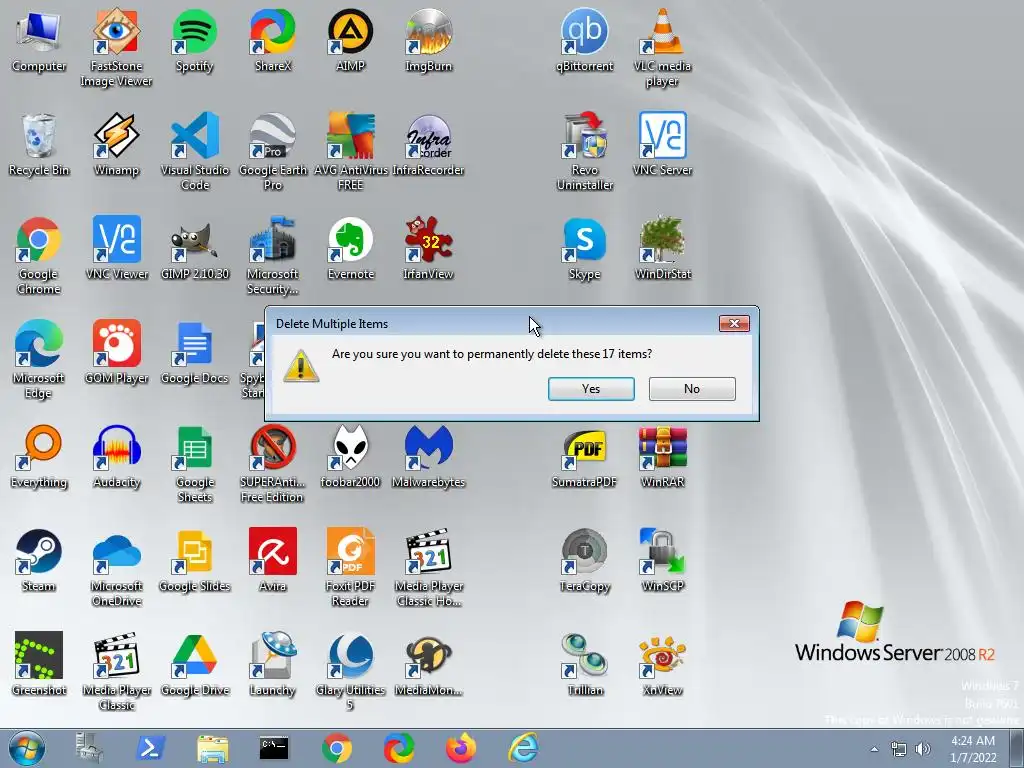Image resolution: width=1024 pixels, height=768 pixels.
Task: Select the Glary Utilities 5 icon
Action: tap(350, 671)
